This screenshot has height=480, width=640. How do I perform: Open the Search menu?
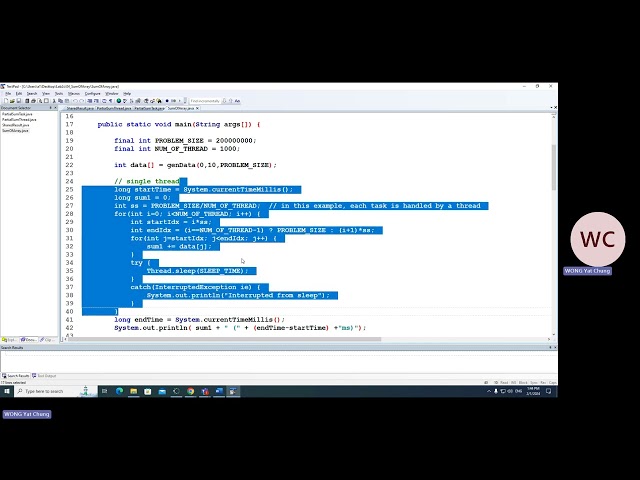pyautogui.click(x=32, y=93)
